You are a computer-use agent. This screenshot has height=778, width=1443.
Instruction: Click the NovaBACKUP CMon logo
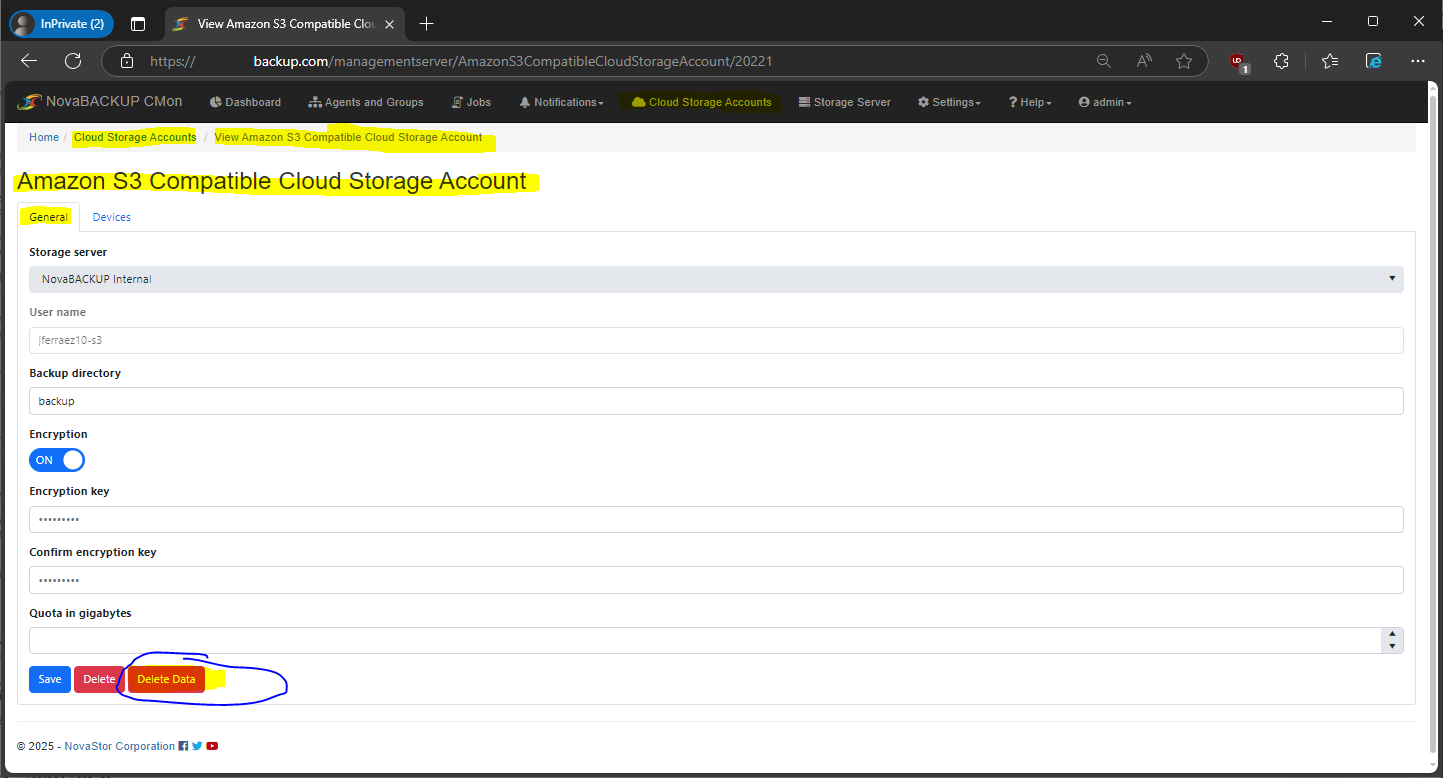(100, 102)
